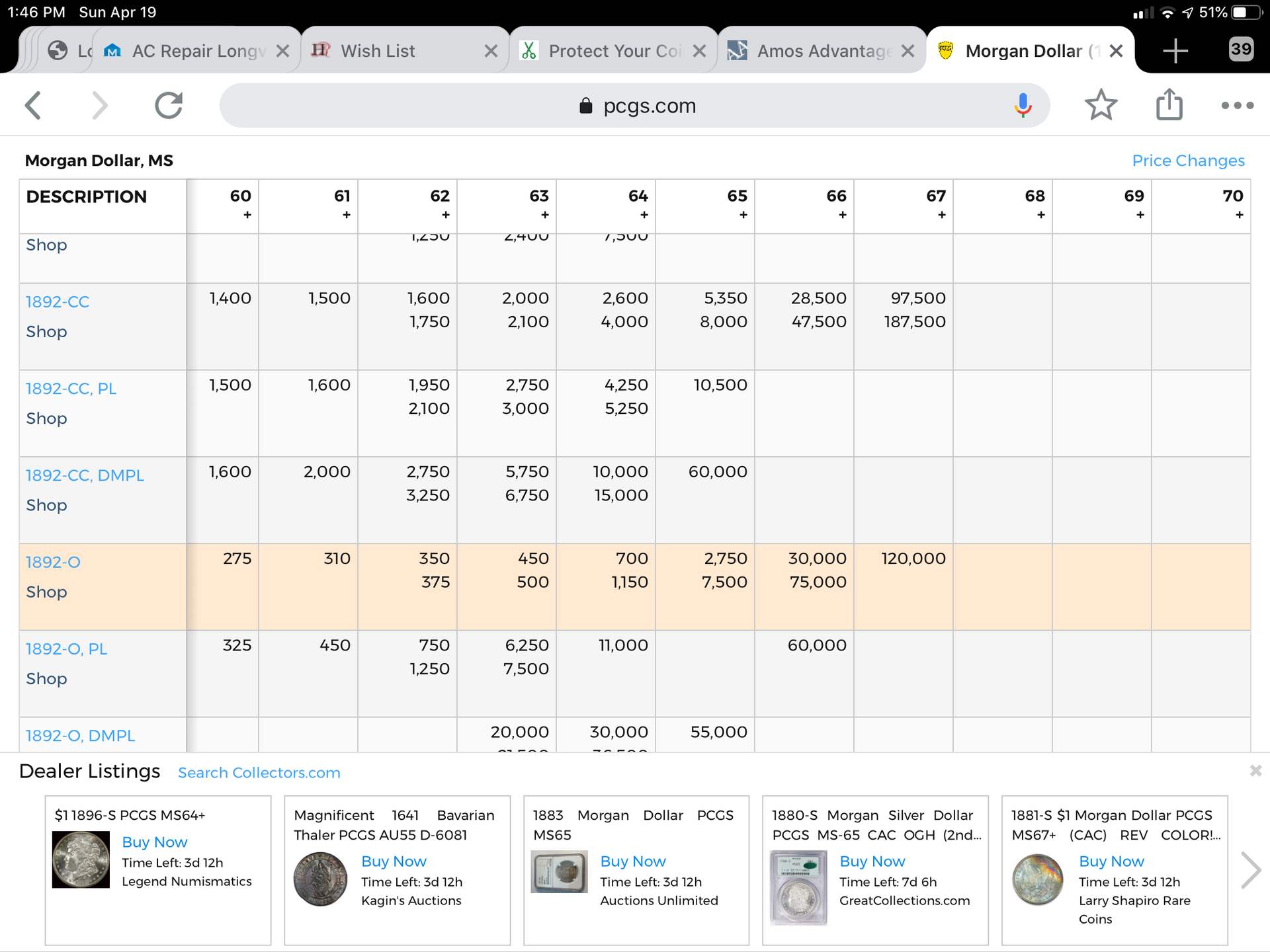The width and height of the screenshot is (1270, 952).
Task: Tap the reload page icon
Action: [169, 105]
